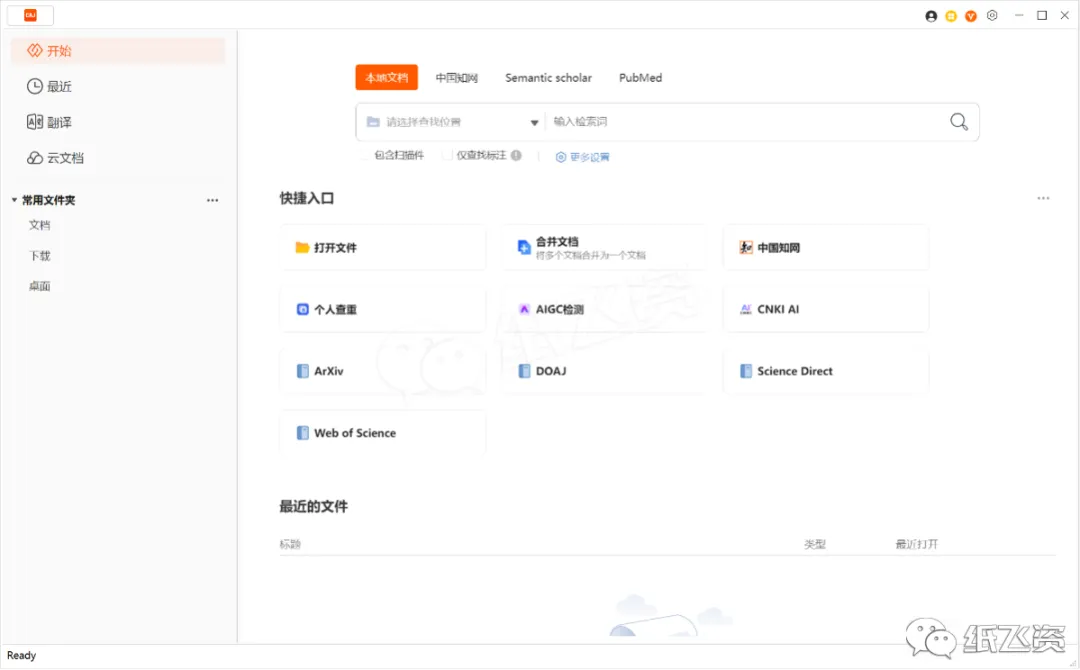
Task: Open the AIGC检测 shortcut card
Action: click(605, 309)
